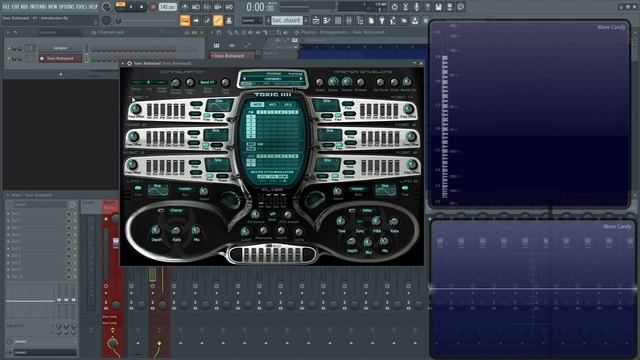Open the OPTIONS menu
The width and height of the screenshot is (640, 360).
[67, 7]
